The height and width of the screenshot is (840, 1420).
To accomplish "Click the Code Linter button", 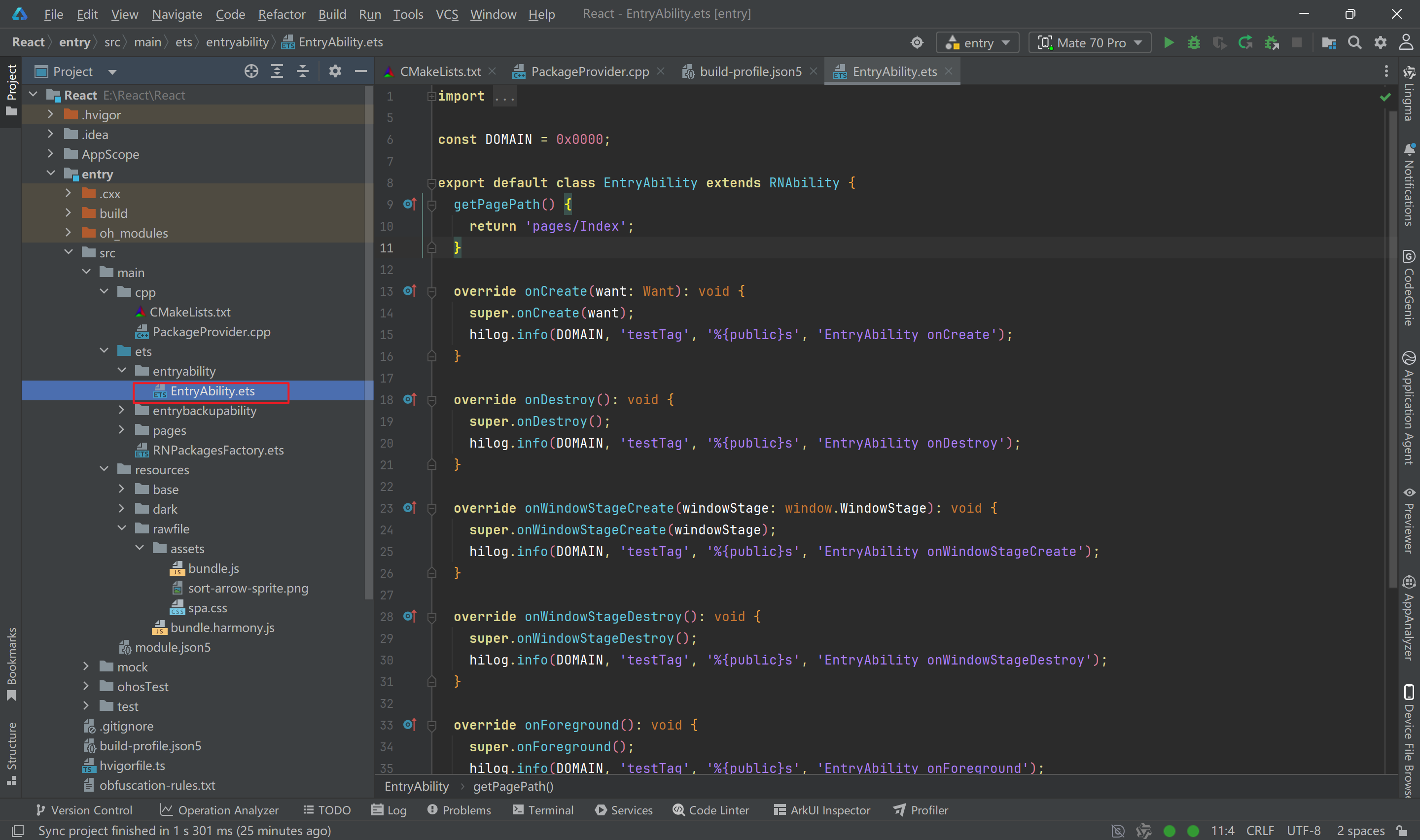I will coord(710,810).
